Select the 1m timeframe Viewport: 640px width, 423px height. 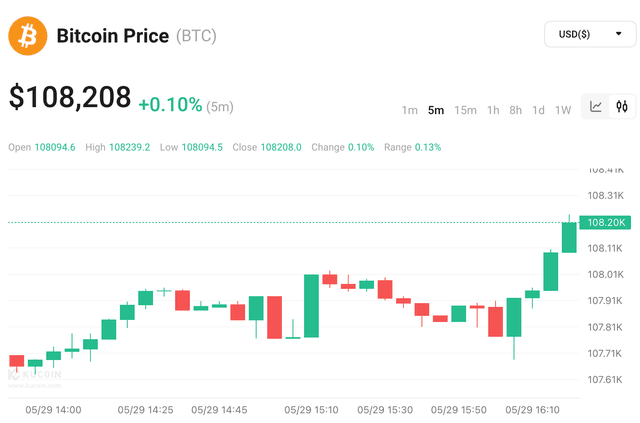(409, 110)
